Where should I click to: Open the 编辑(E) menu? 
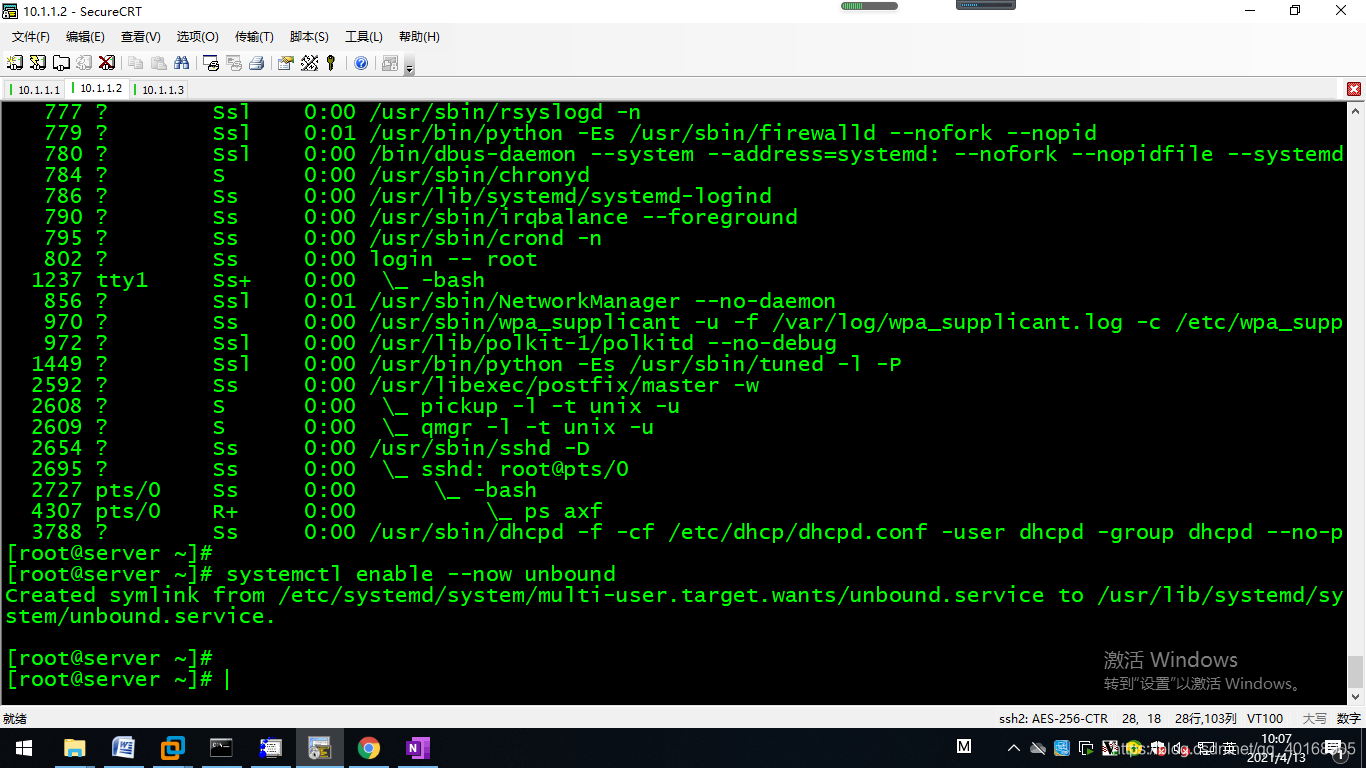85,37
